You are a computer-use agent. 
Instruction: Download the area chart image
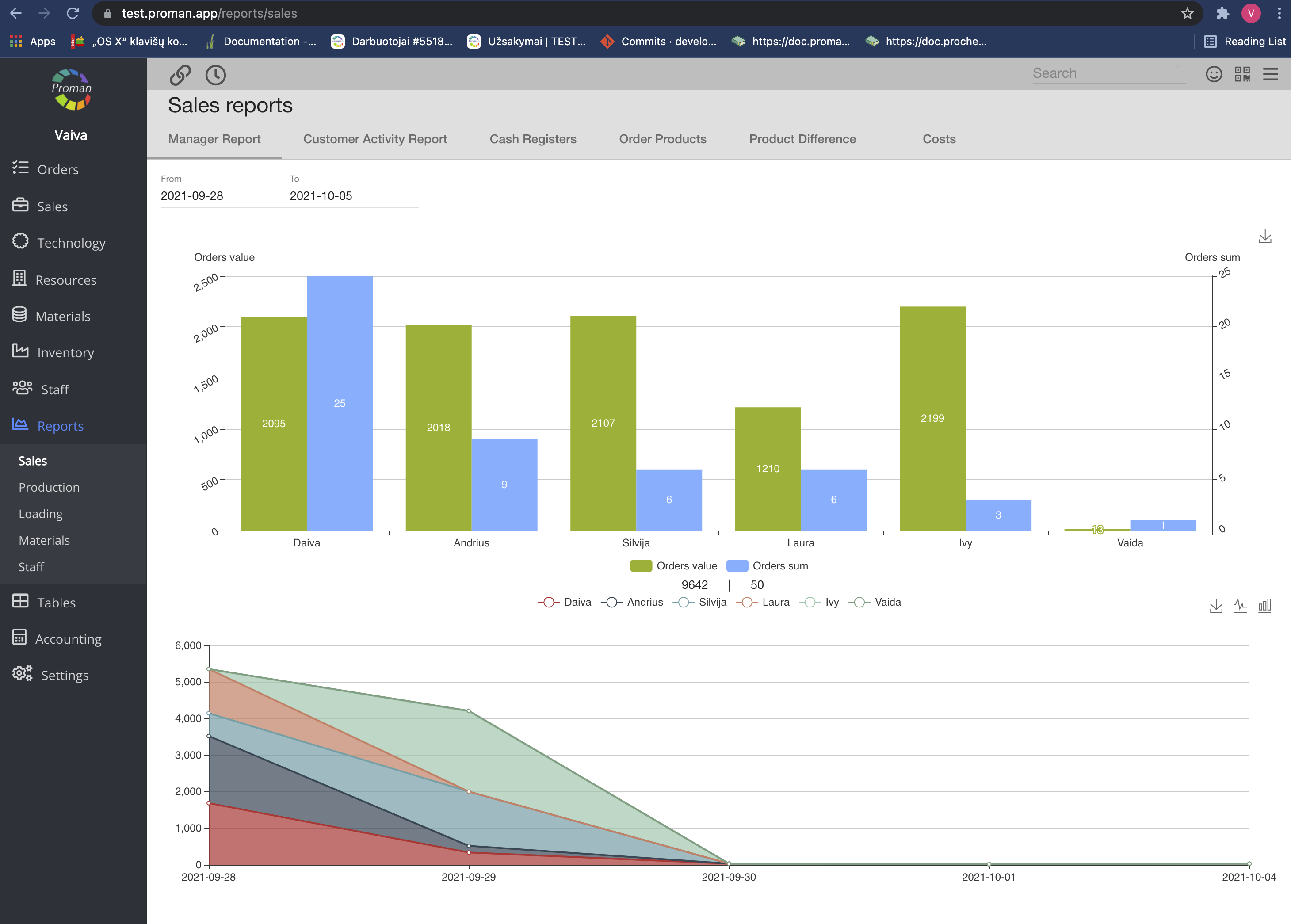tap(1216, 605)
